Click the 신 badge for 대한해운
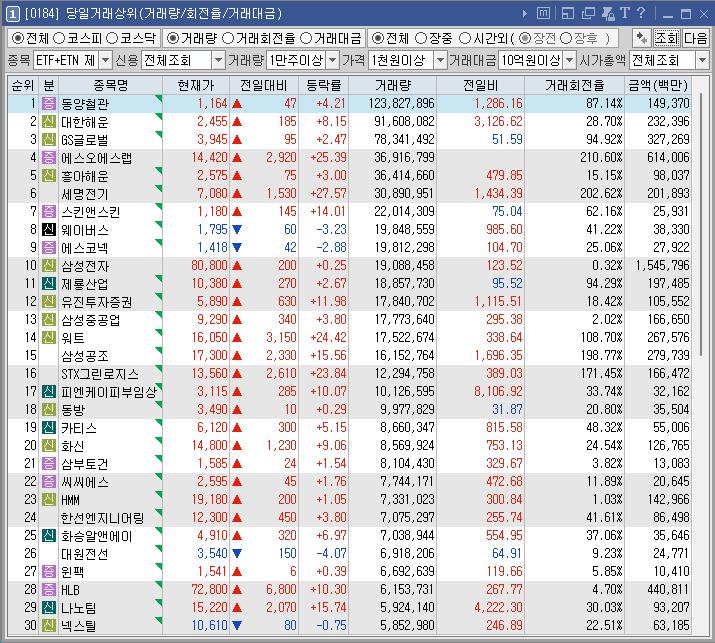The image size is (715, 643). point(49,122)
